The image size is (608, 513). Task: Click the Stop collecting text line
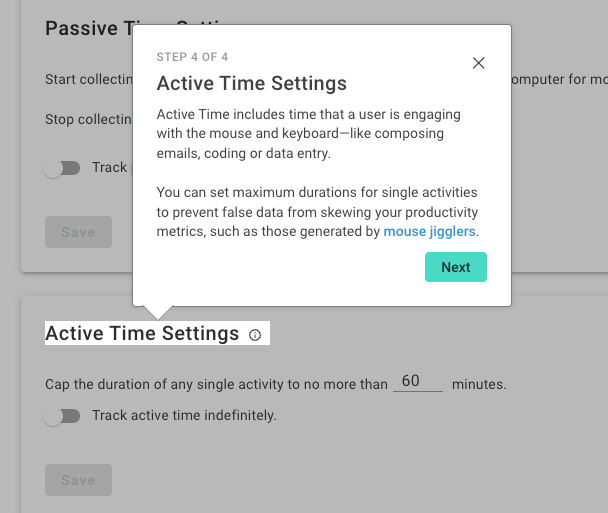point(88,119)
